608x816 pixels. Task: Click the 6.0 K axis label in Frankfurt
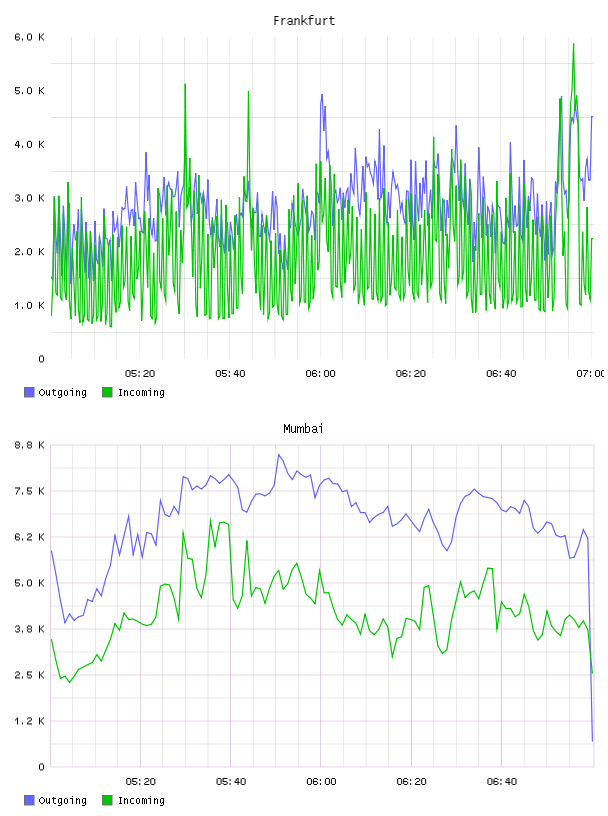click(30, 37)
